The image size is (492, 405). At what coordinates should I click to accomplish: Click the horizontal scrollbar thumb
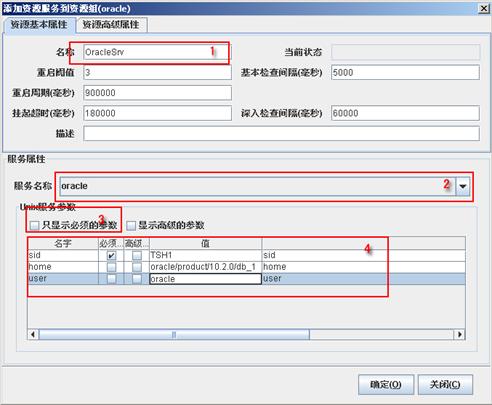pos(174,334)
